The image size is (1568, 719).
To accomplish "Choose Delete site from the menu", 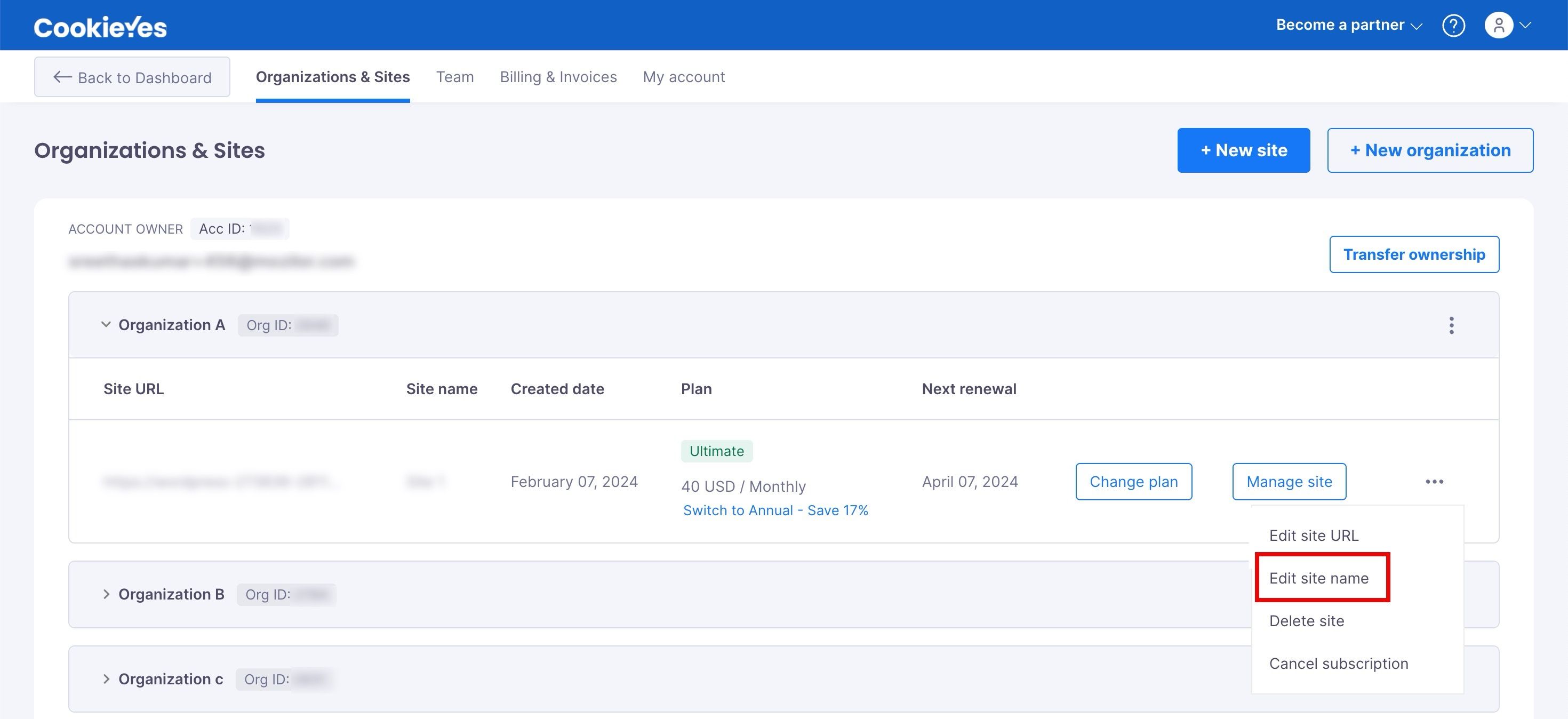I will click(x=1306, y=620).
